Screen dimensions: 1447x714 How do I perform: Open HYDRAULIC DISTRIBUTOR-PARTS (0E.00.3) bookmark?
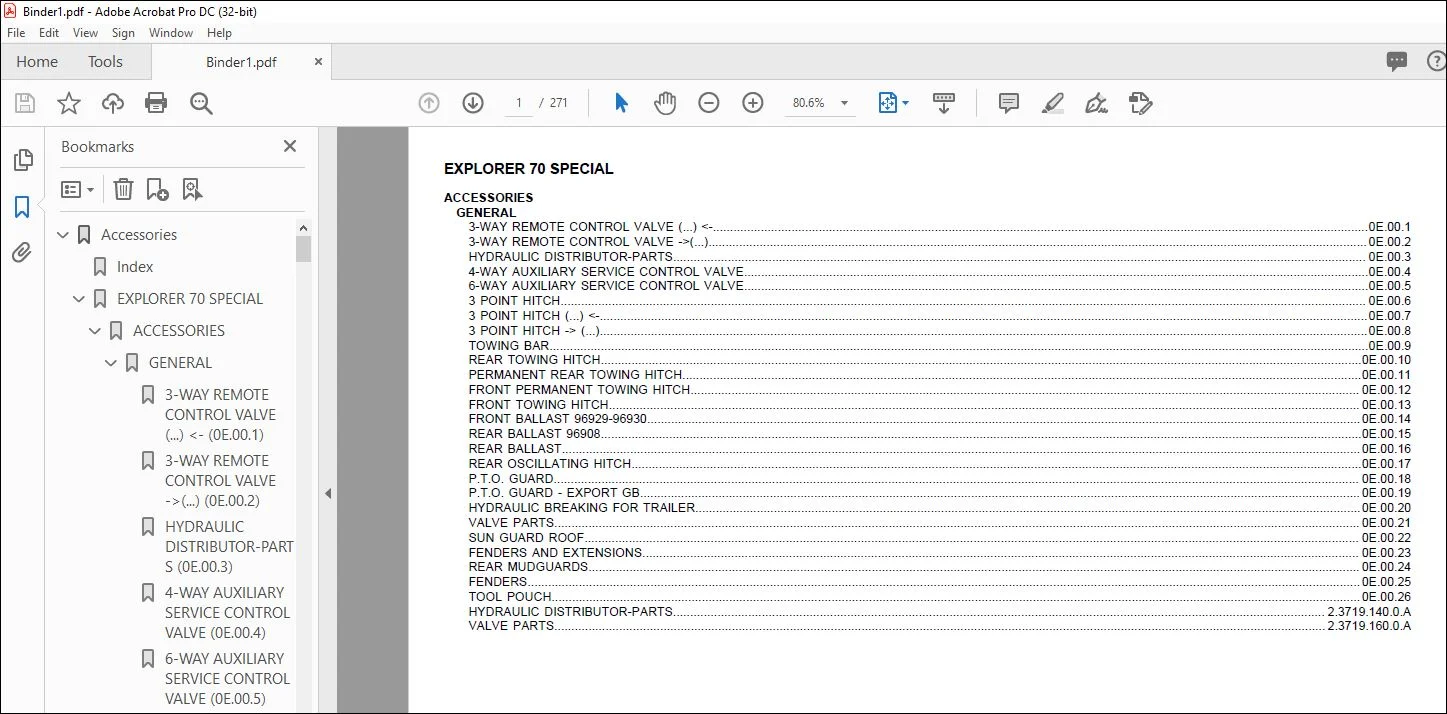coord(229,547)
